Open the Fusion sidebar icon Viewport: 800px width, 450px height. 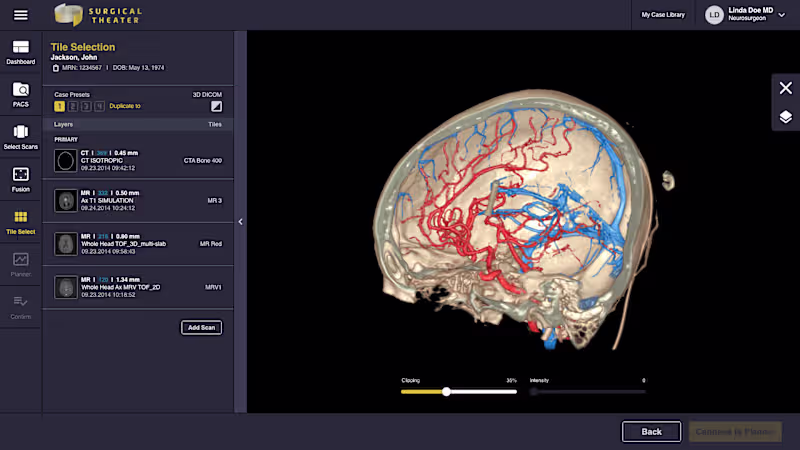coord(20,180)
